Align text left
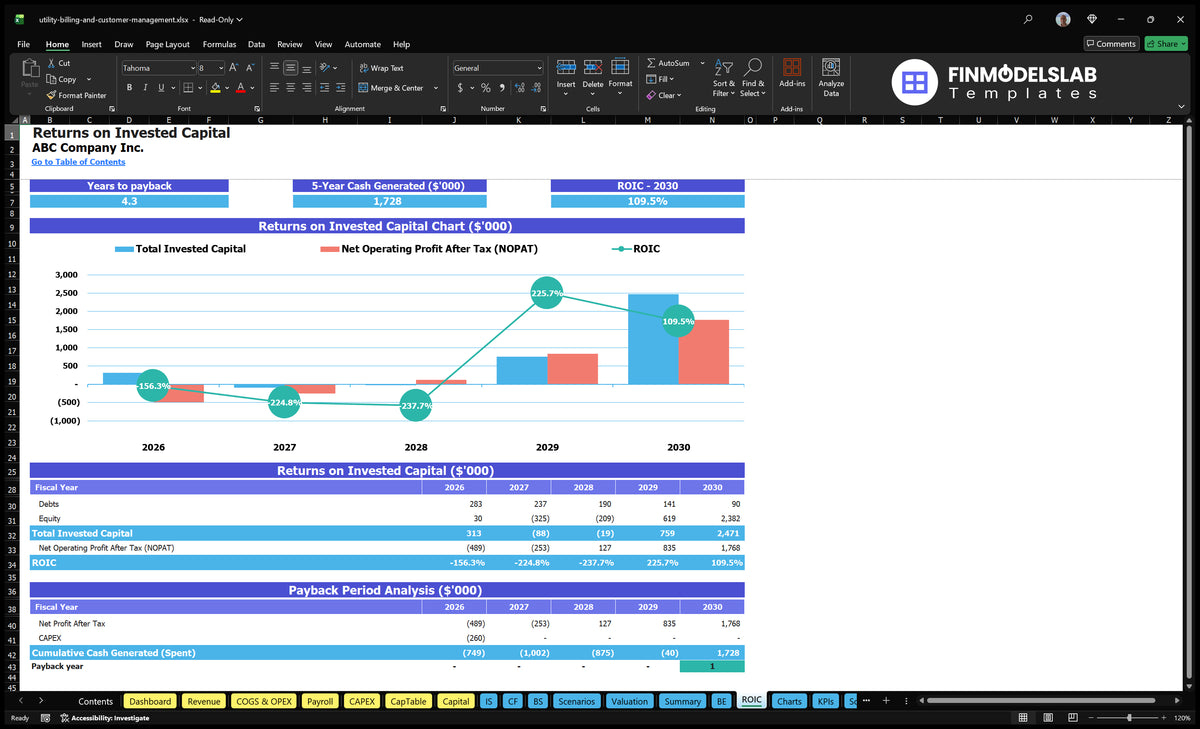Viewport: 1200px width, 729px height. point(275,88)
